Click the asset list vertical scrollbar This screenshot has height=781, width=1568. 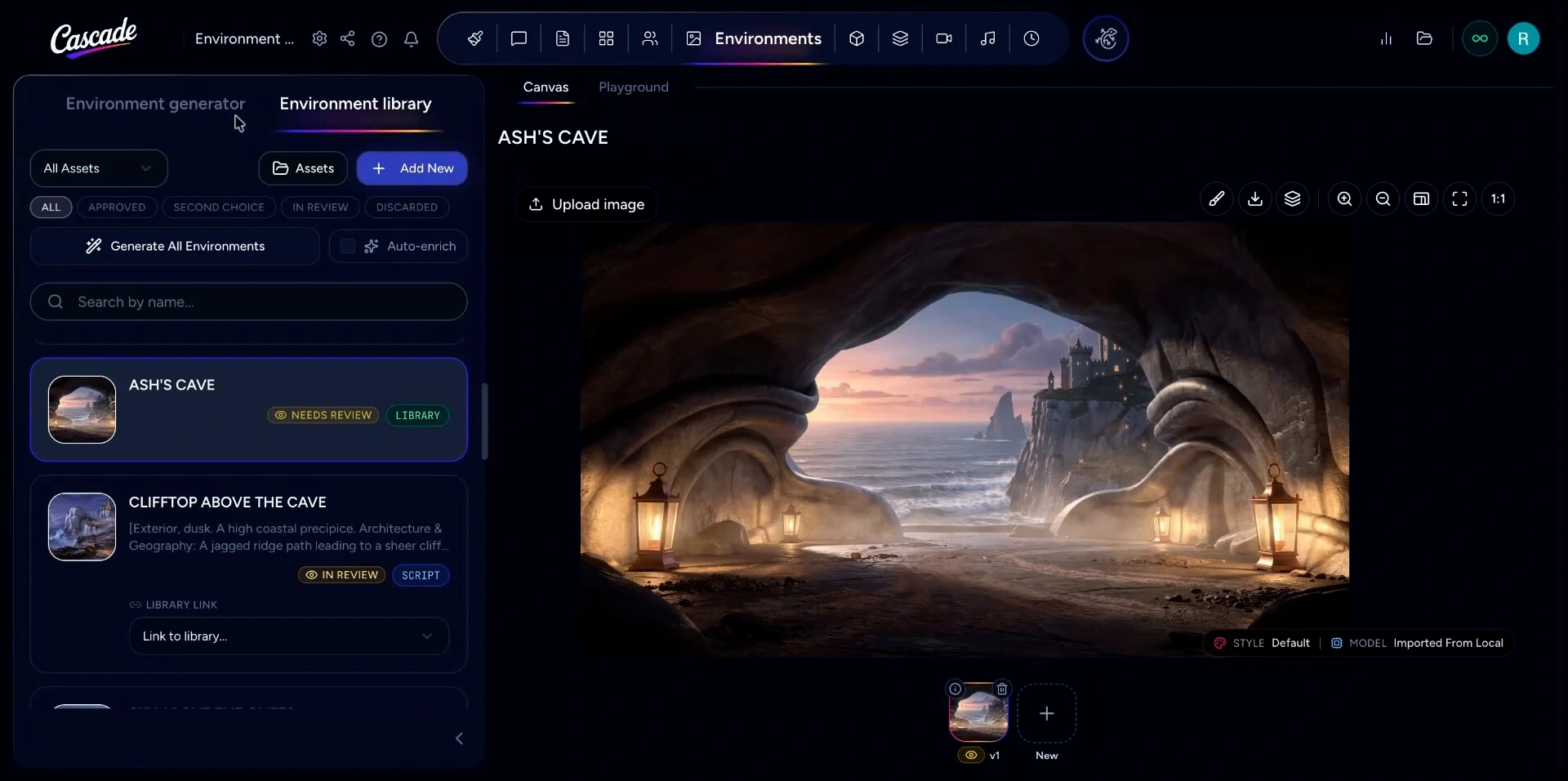pyautogui.click(x=484, y=422)
